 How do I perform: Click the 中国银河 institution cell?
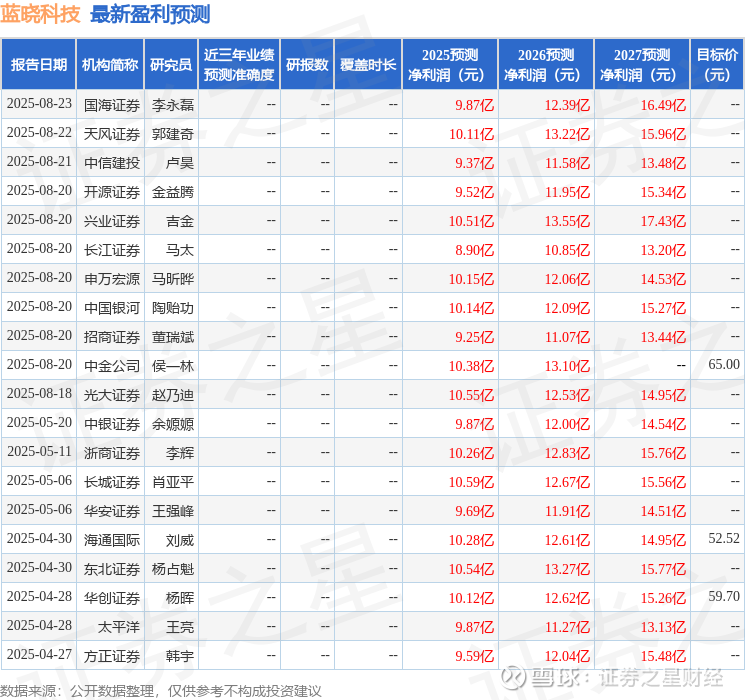(x=112, y=308)
